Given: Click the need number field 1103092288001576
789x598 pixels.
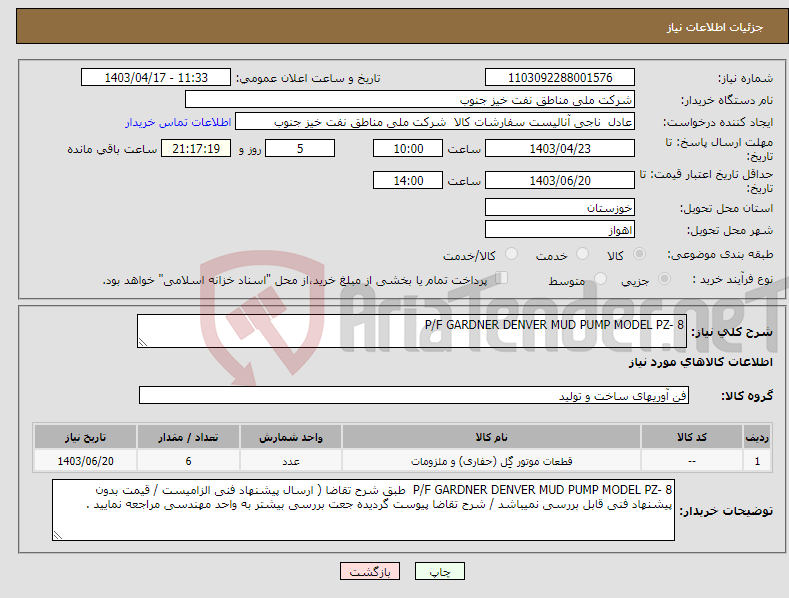Looking at the screenshot, I should [560, 78].
